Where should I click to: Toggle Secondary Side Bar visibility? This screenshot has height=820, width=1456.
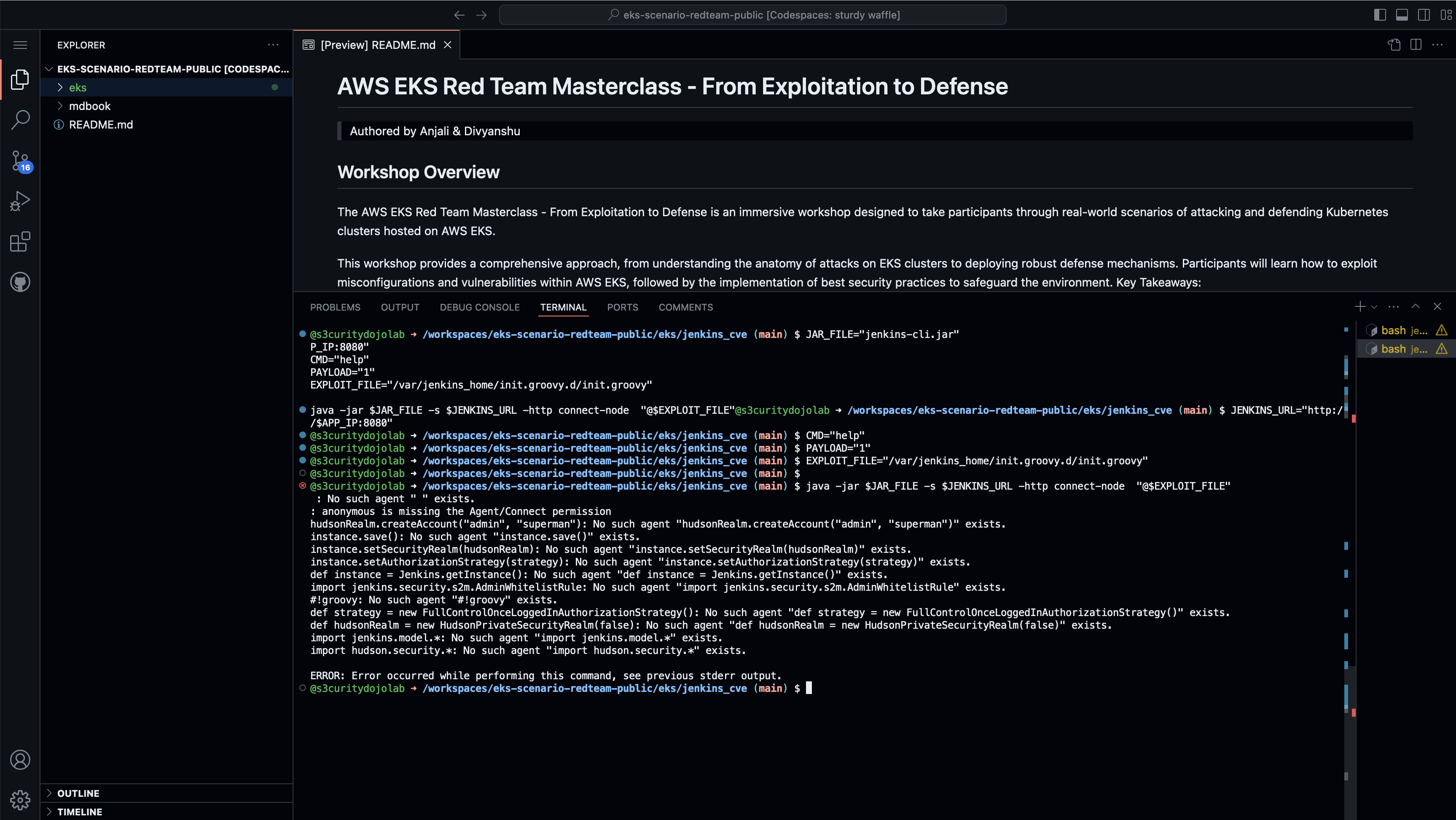click(x=1424, y=15)
